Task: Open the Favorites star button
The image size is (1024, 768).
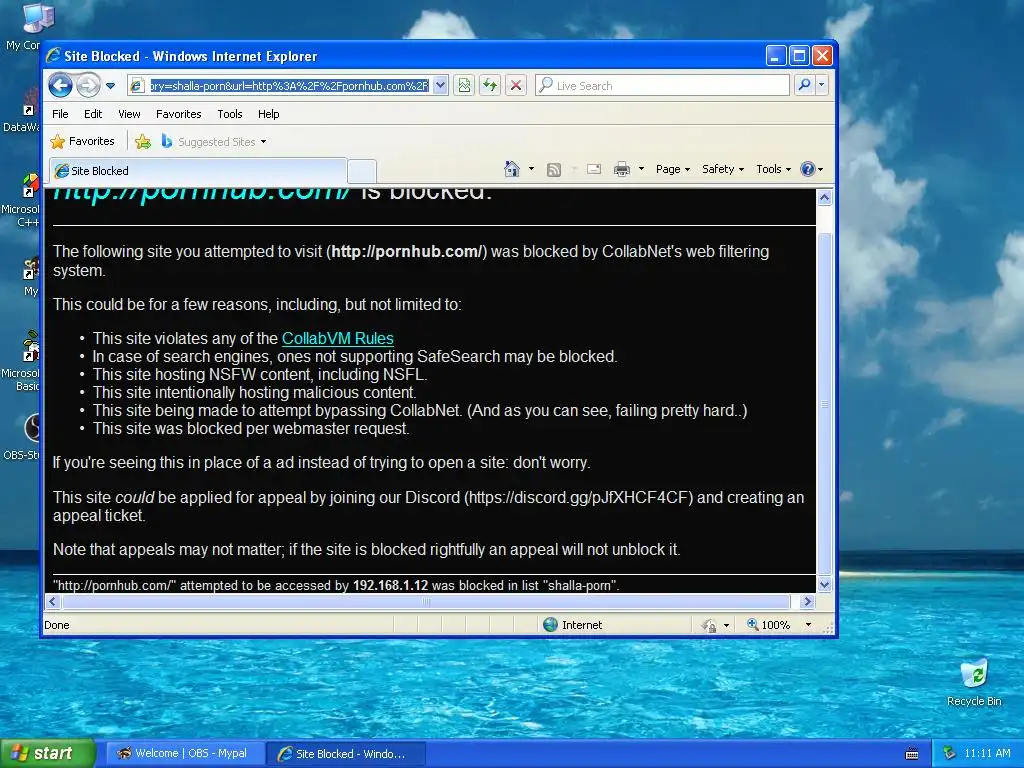Action: coord(83,141)
